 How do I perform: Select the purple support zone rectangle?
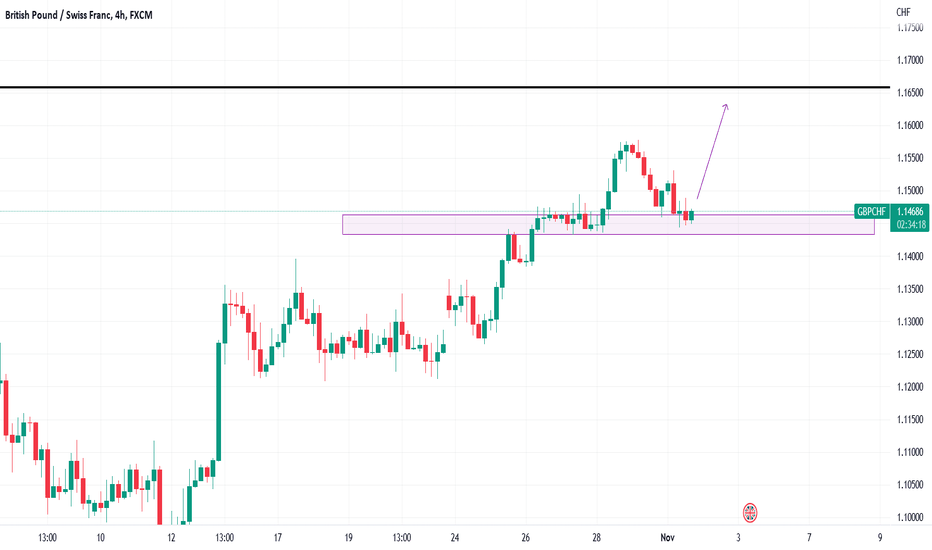(x=608, y=225)
